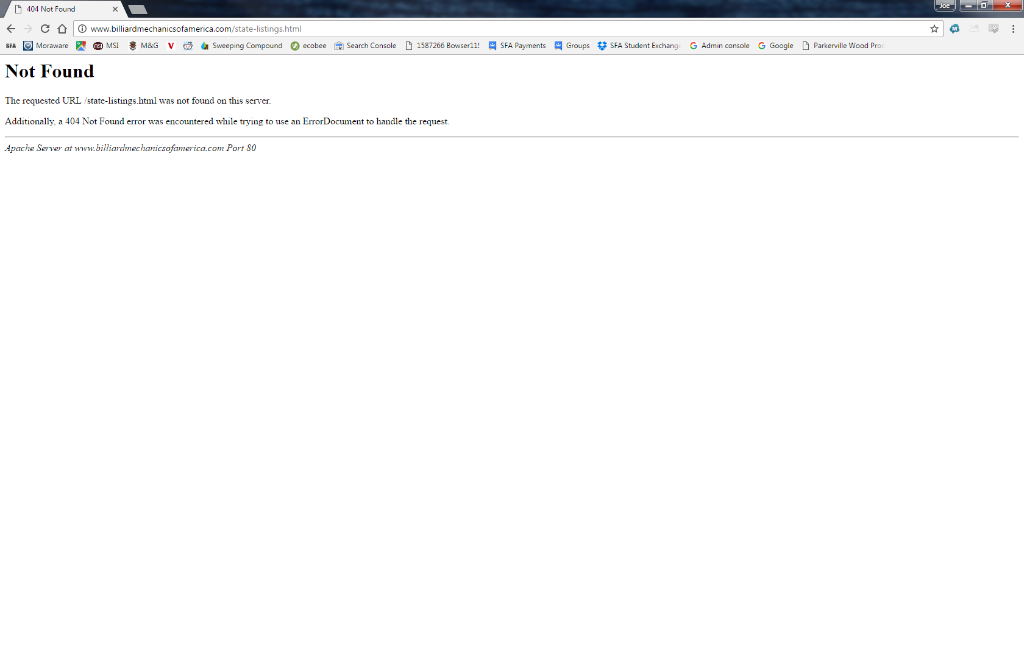Reload the 404 page
Viewport: 1024px width, 657px height.
(44, 29)
